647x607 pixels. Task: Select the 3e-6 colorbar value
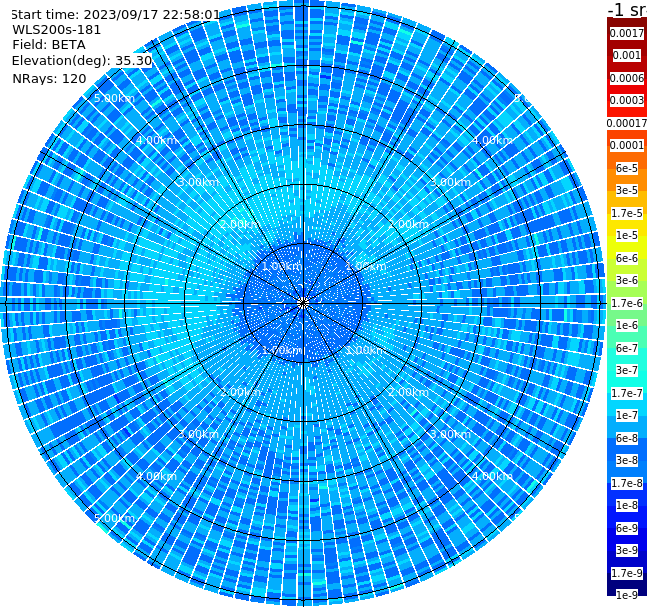point(627,280)
